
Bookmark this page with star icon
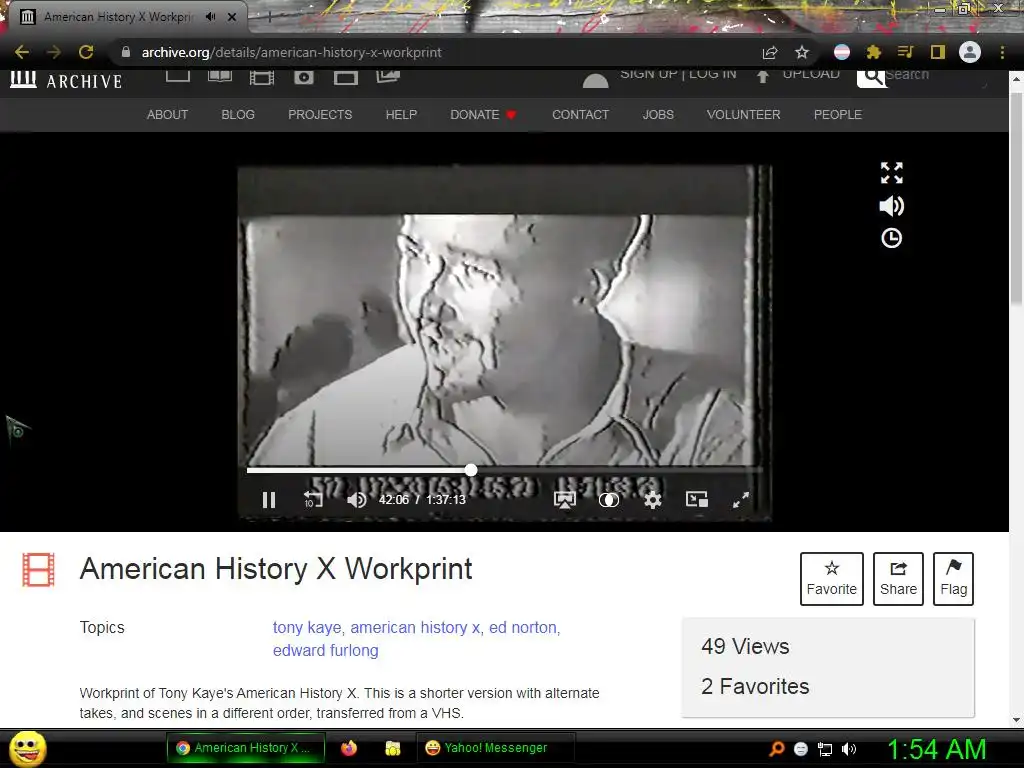pos(802,52)
